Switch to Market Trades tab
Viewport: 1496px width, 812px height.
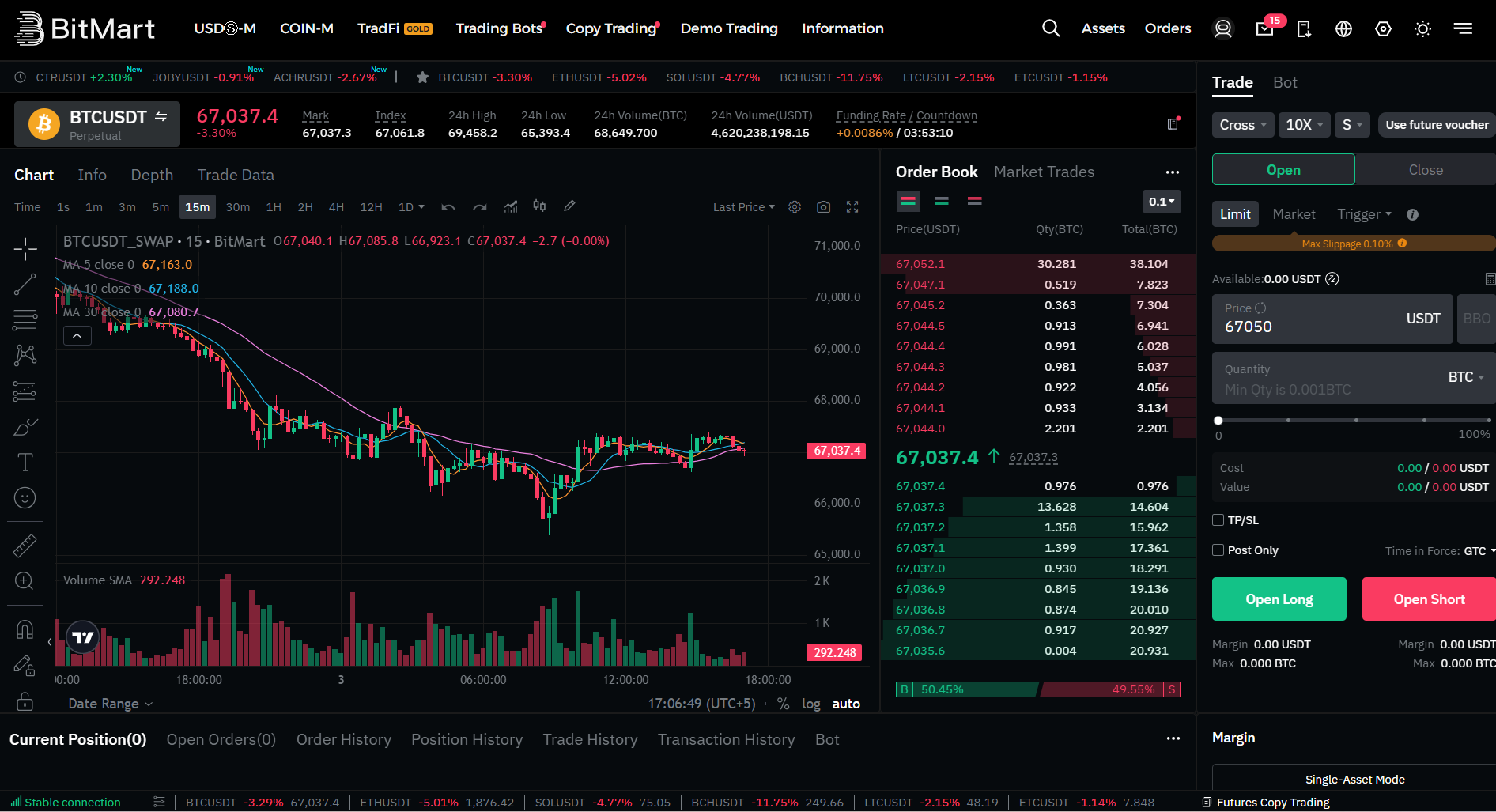(1044, 172)
